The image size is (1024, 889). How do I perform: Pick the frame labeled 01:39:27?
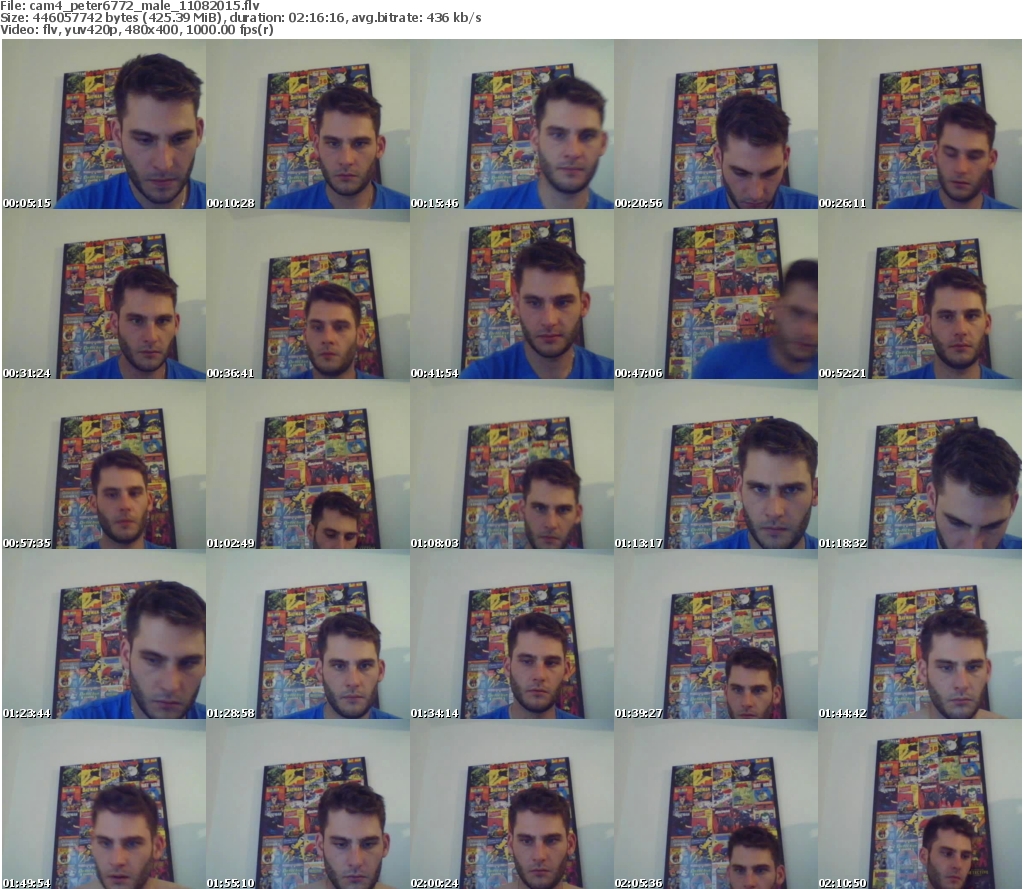pos(716,634)
